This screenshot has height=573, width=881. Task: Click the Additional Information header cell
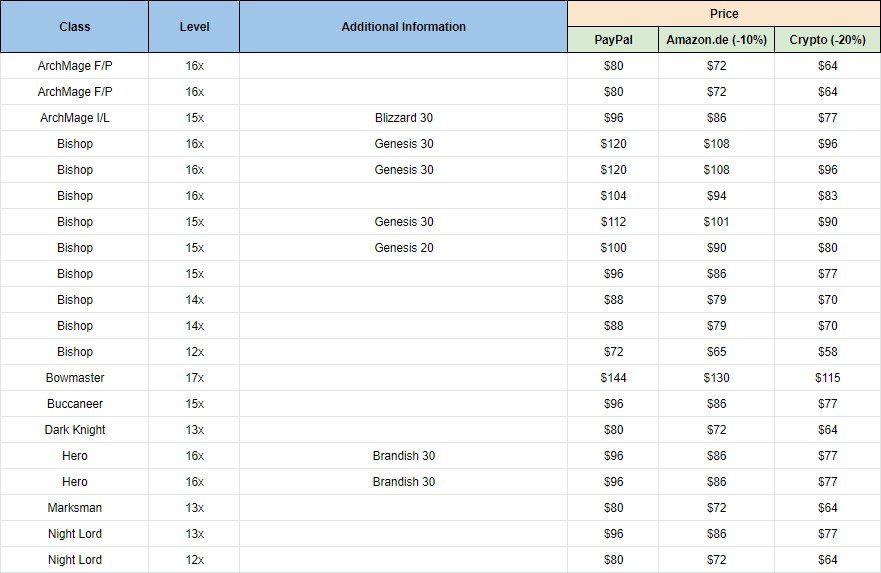pos(403,26)
